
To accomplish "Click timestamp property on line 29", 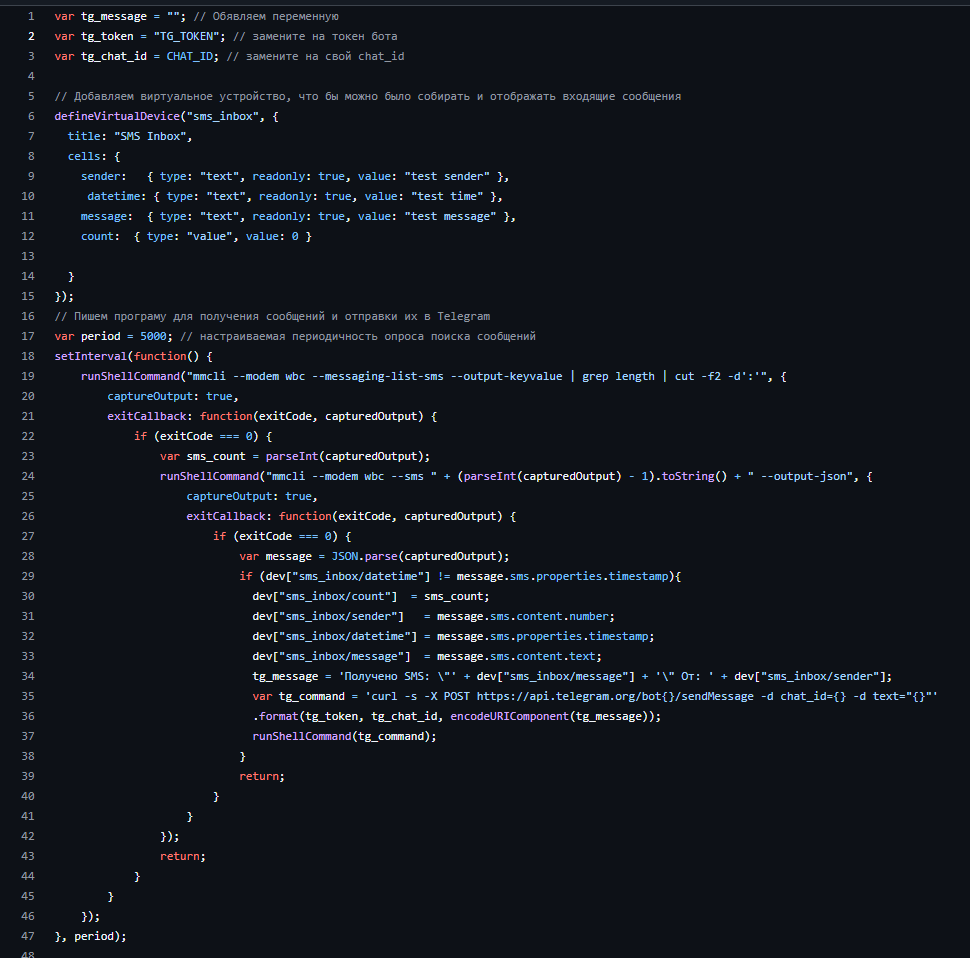I will tap(638, 576).
